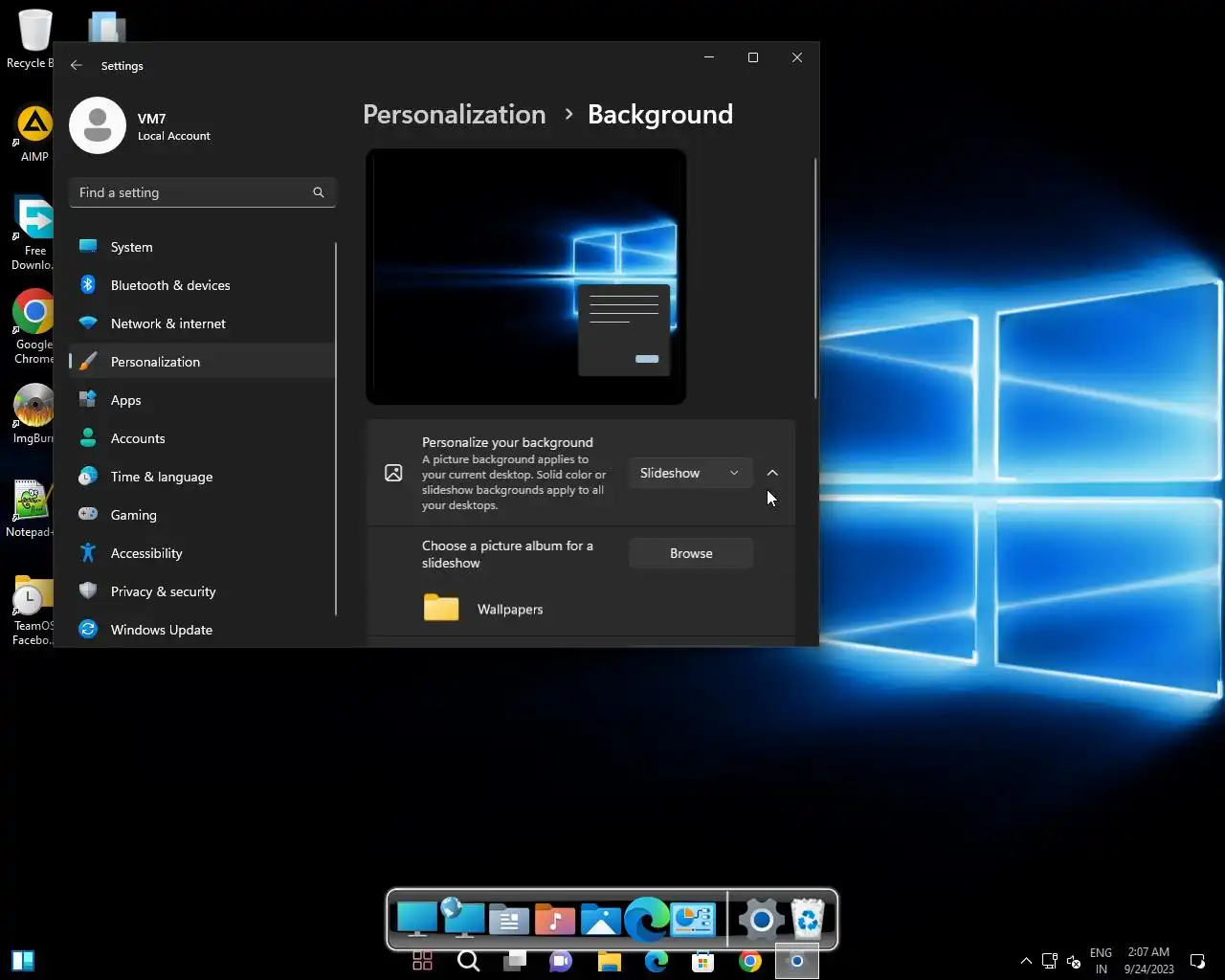The image size is (1225, 980).
Task: Click the network tray icon
Action: click(1050, 961)
